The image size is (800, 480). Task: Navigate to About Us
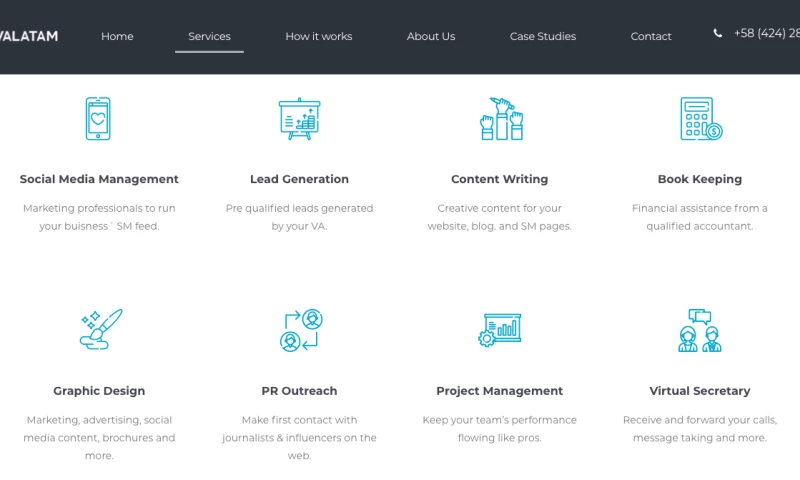431,36
